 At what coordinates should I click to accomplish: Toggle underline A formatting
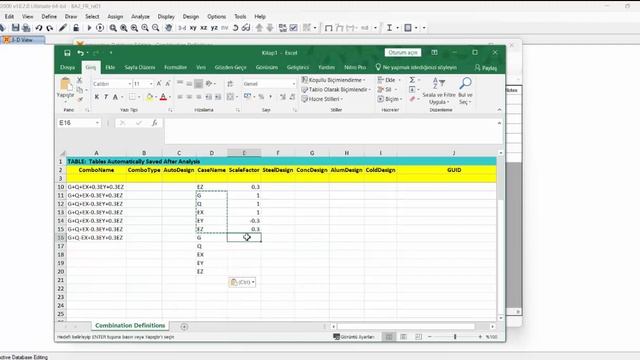coord(116,97)
